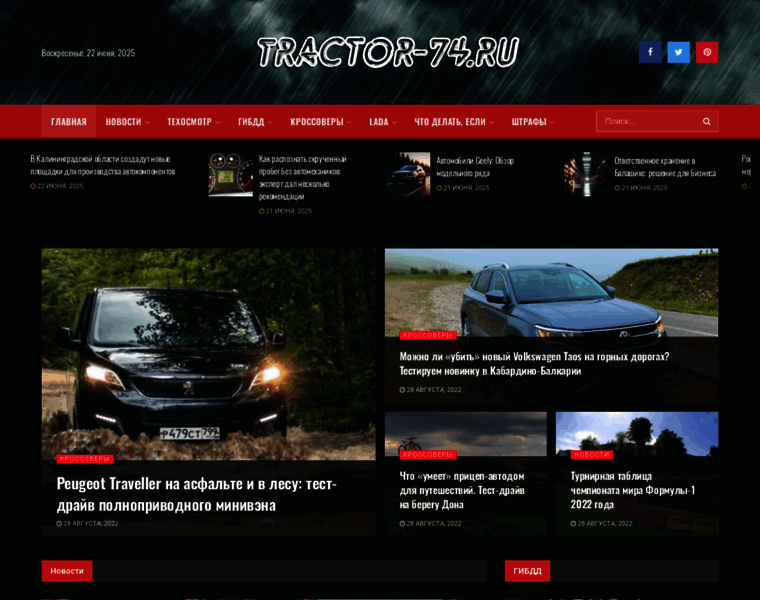Focus the Поиск search field

point(657,122)
